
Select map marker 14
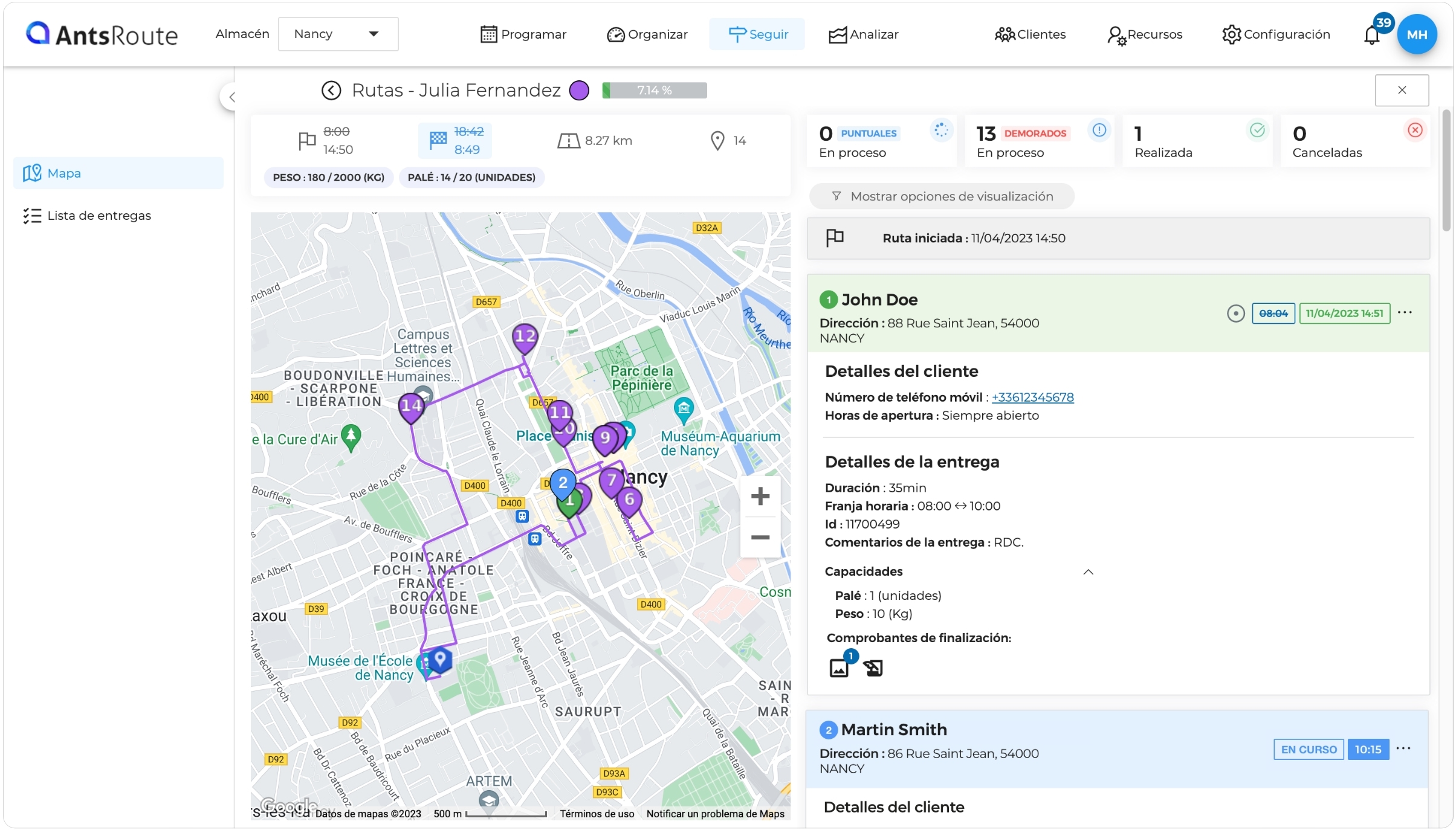pos(411,408)
